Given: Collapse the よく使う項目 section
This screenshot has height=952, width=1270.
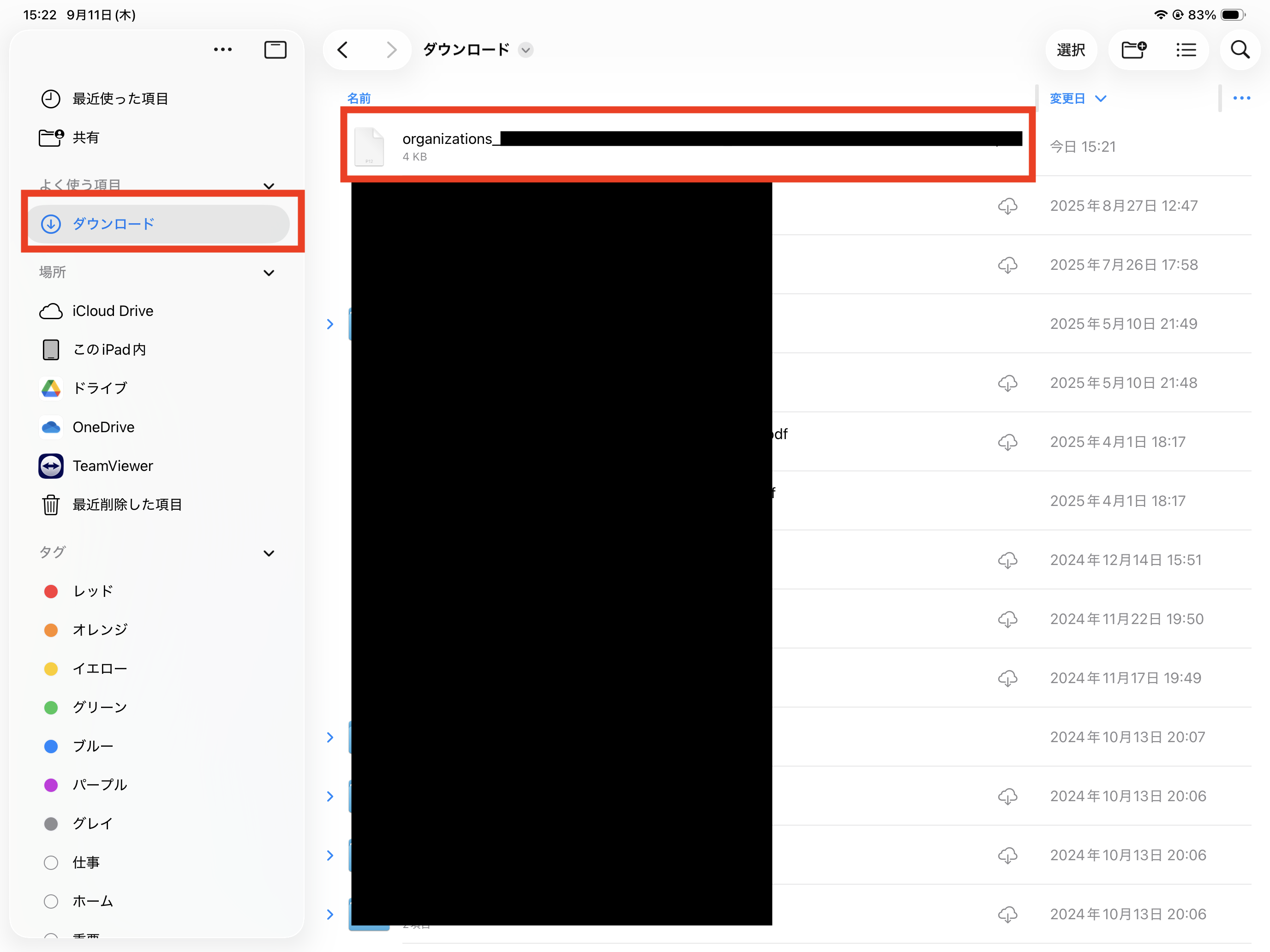Looking at the screenshot, I should (269, 185).
